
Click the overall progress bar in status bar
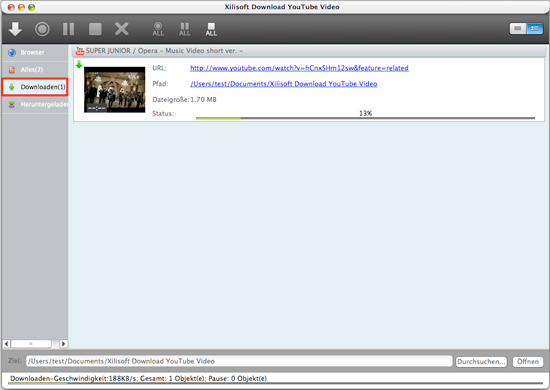[x=275, y=384]
